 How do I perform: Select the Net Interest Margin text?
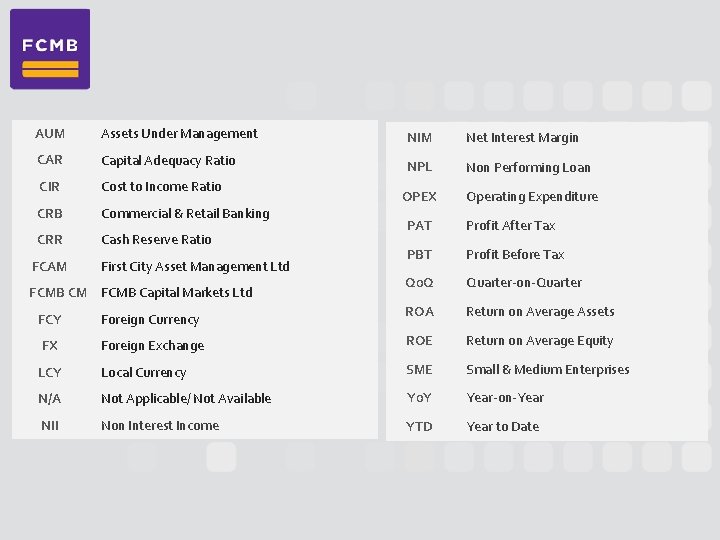click(x=522, y=138)
